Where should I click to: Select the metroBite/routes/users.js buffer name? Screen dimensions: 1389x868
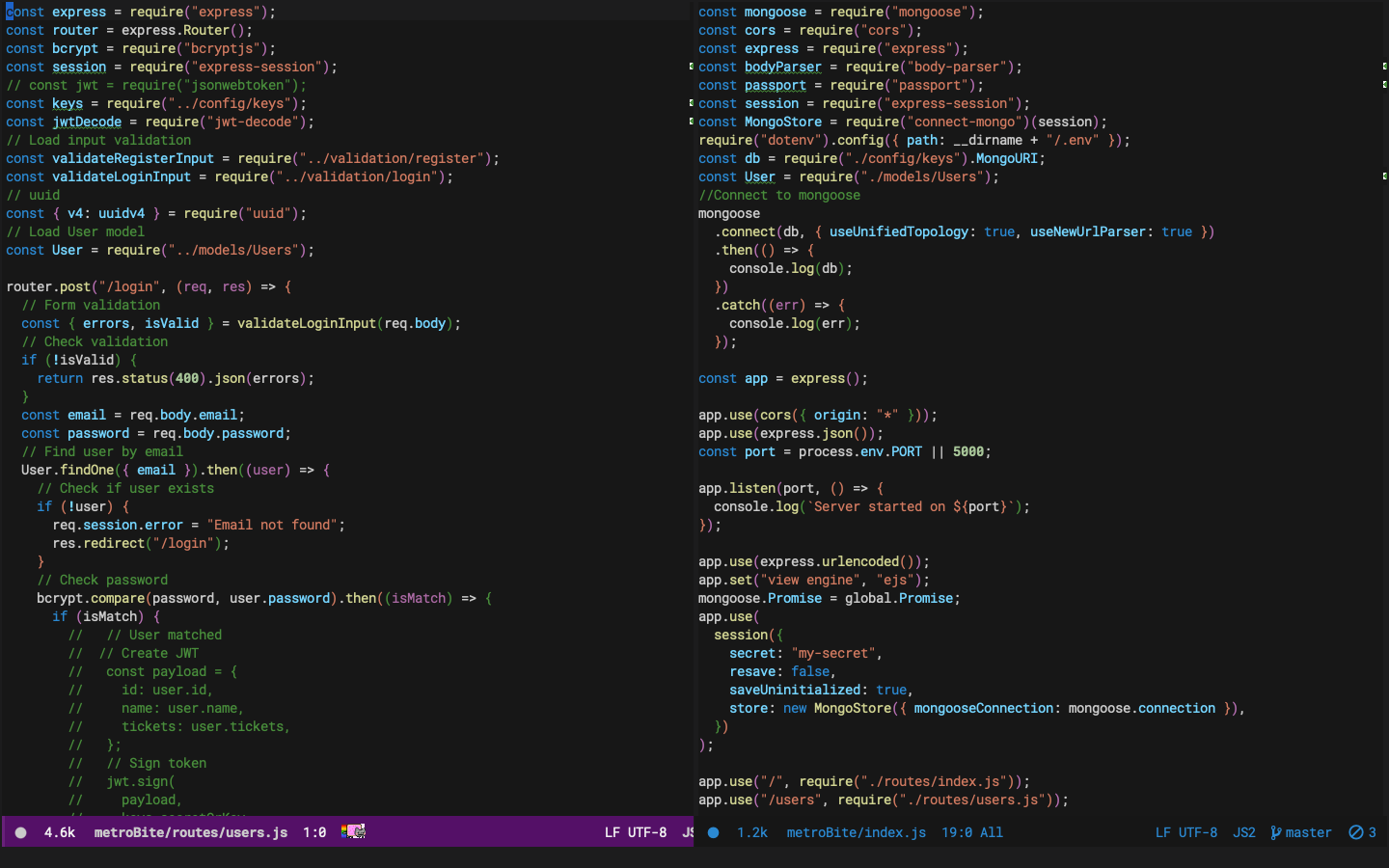[x=190, y=832]
